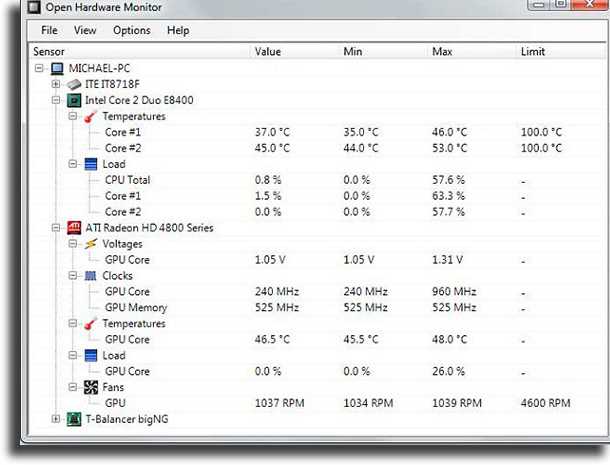Click the GPU Load blue bars icon

(x=91, y=355)
